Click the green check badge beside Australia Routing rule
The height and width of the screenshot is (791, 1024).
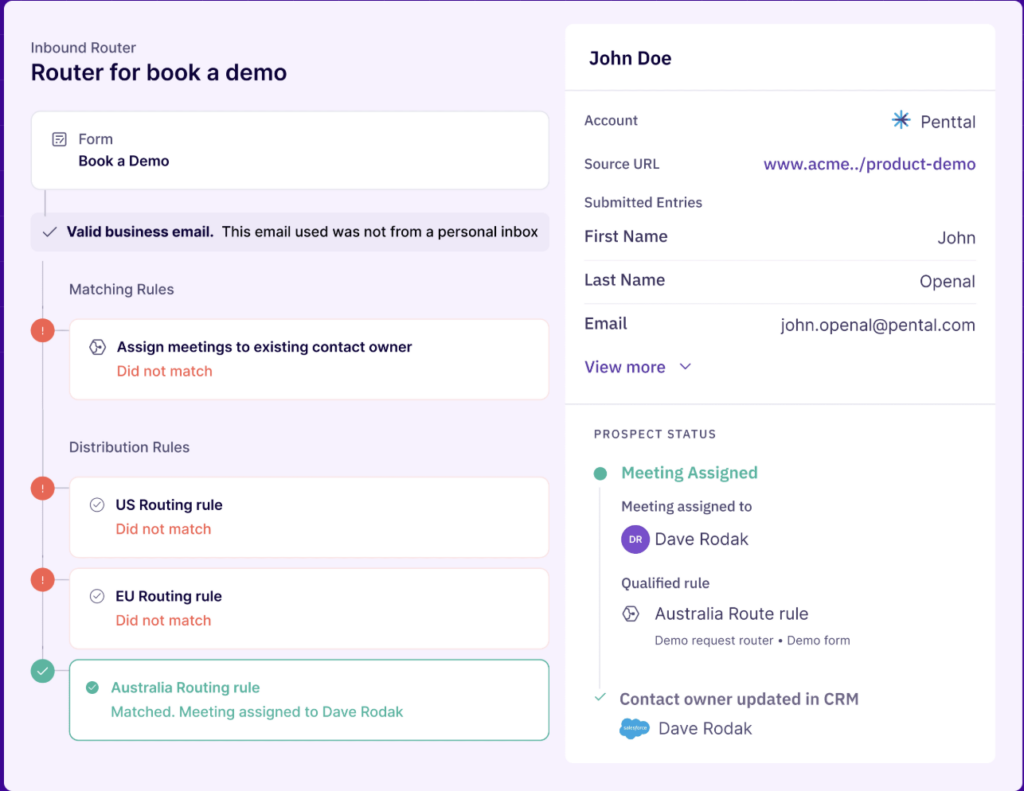(x=42, y=672)
